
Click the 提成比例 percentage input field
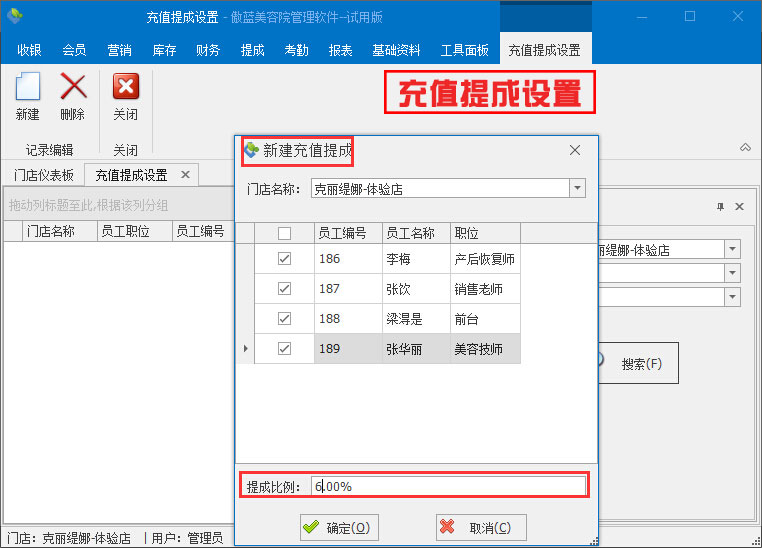pyautogui.click(x=447, y=486)
